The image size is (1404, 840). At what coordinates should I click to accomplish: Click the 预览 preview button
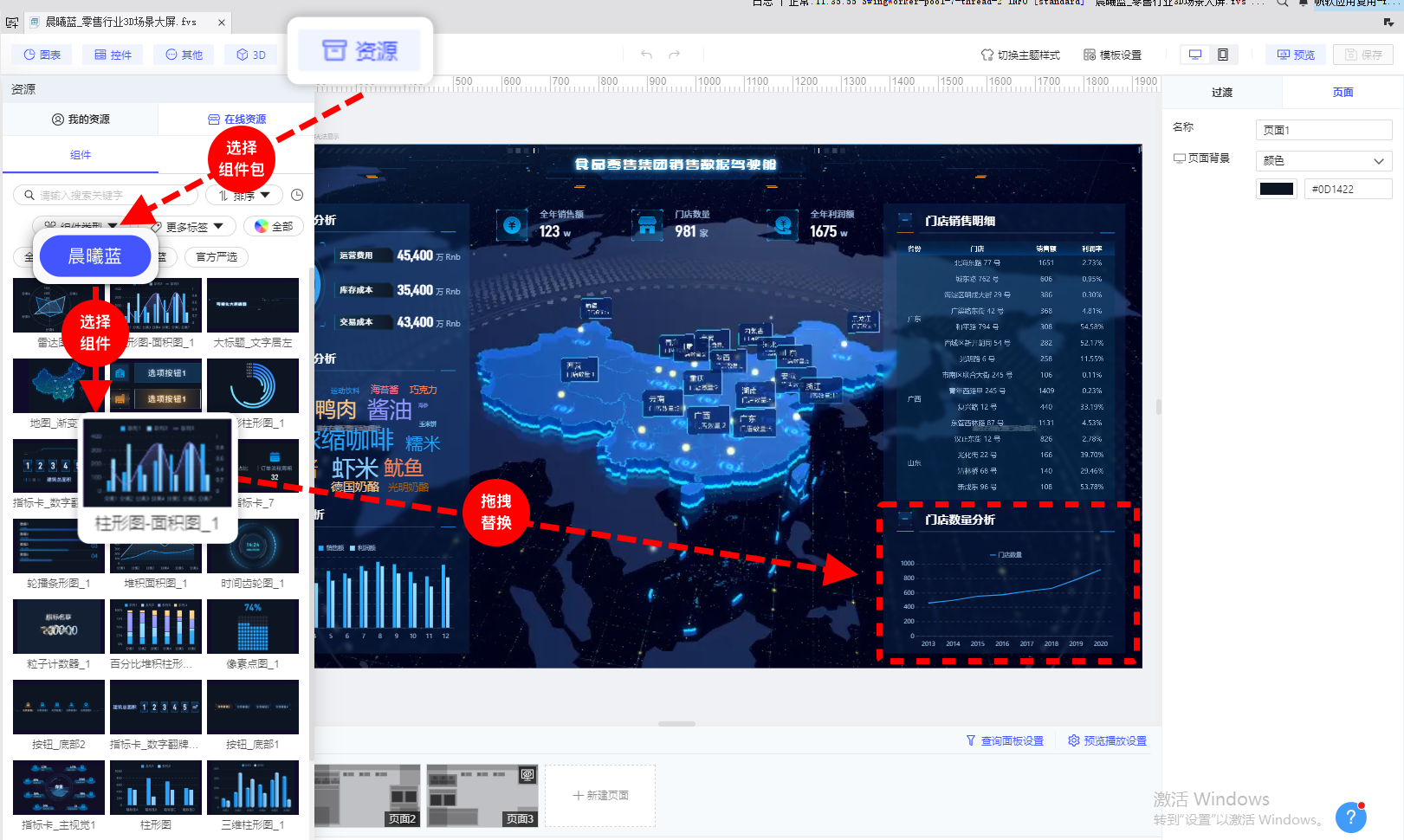[x=1296, y=55]
